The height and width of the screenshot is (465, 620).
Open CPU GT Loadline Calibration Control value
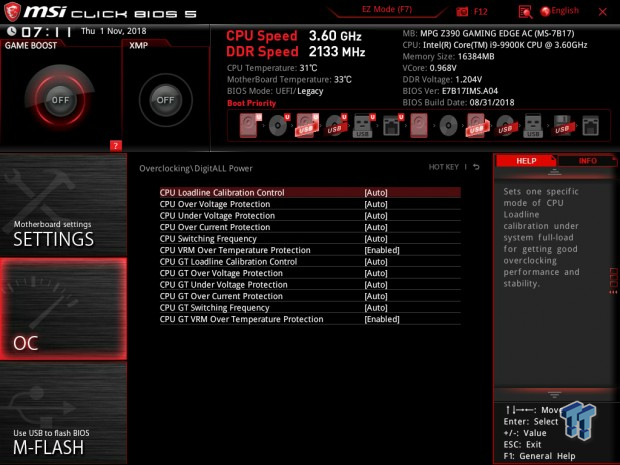click(376, 262)
